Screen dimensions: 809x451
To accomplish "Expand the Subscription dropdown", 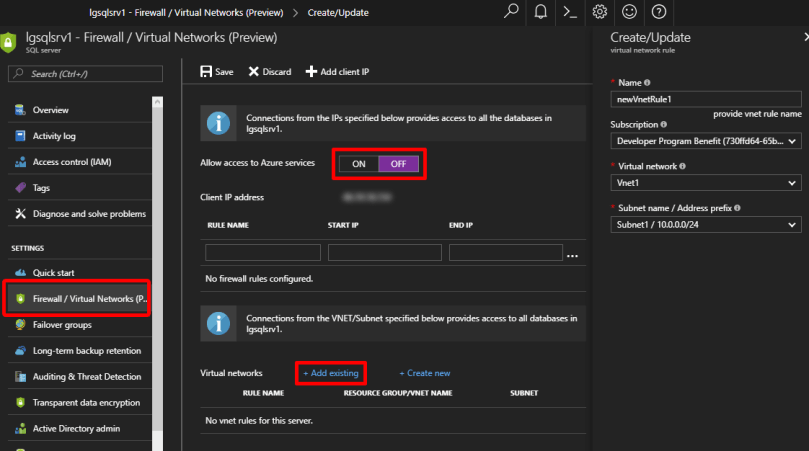I will coord(705,142).
